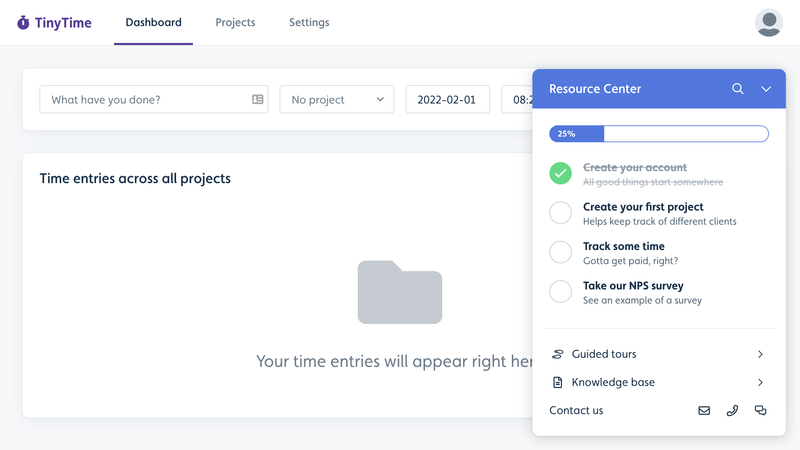Click the Guided tours icon
Image resolution: width=800 pixels, height=450 pixels.
558,354
